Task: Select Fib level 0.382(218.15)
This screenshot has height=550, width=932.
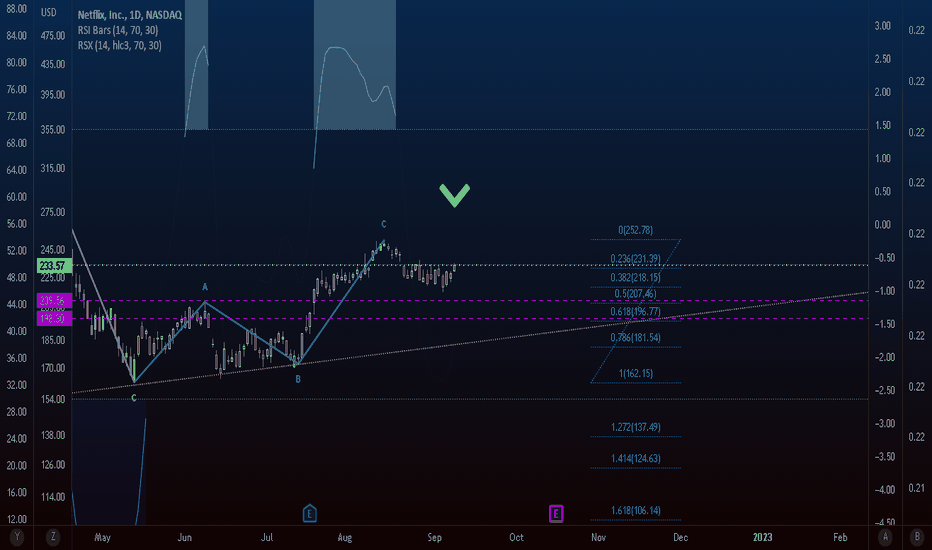Action: point(635,278)
